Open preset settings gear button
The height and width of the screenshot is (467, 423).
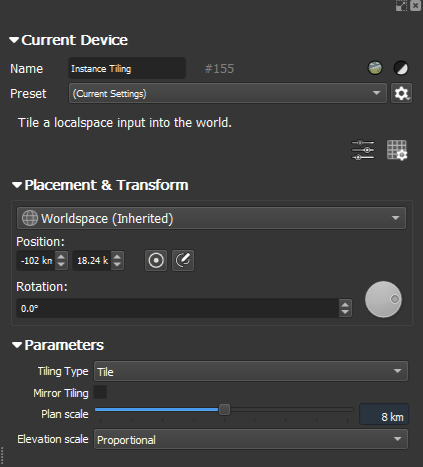pyautogui.click(x=401, y=93)
